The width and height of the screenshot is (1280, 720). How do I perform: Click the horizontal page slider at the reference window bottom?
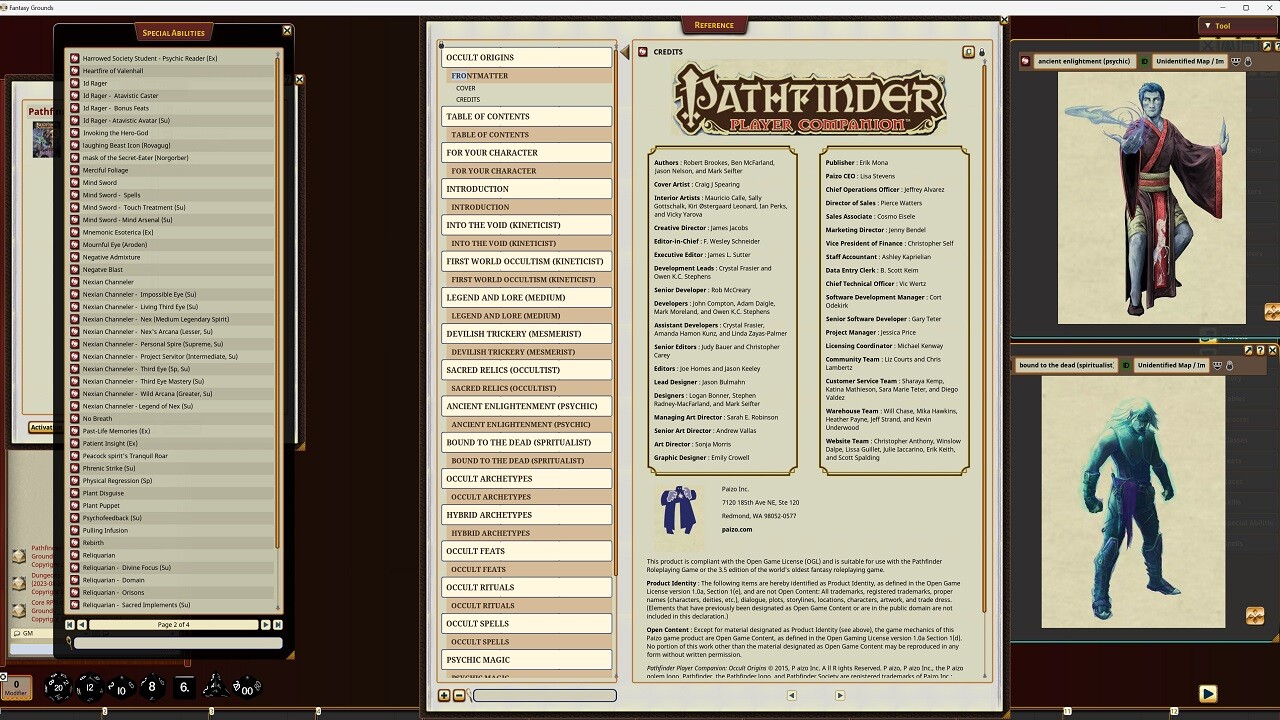coord(545,695)
